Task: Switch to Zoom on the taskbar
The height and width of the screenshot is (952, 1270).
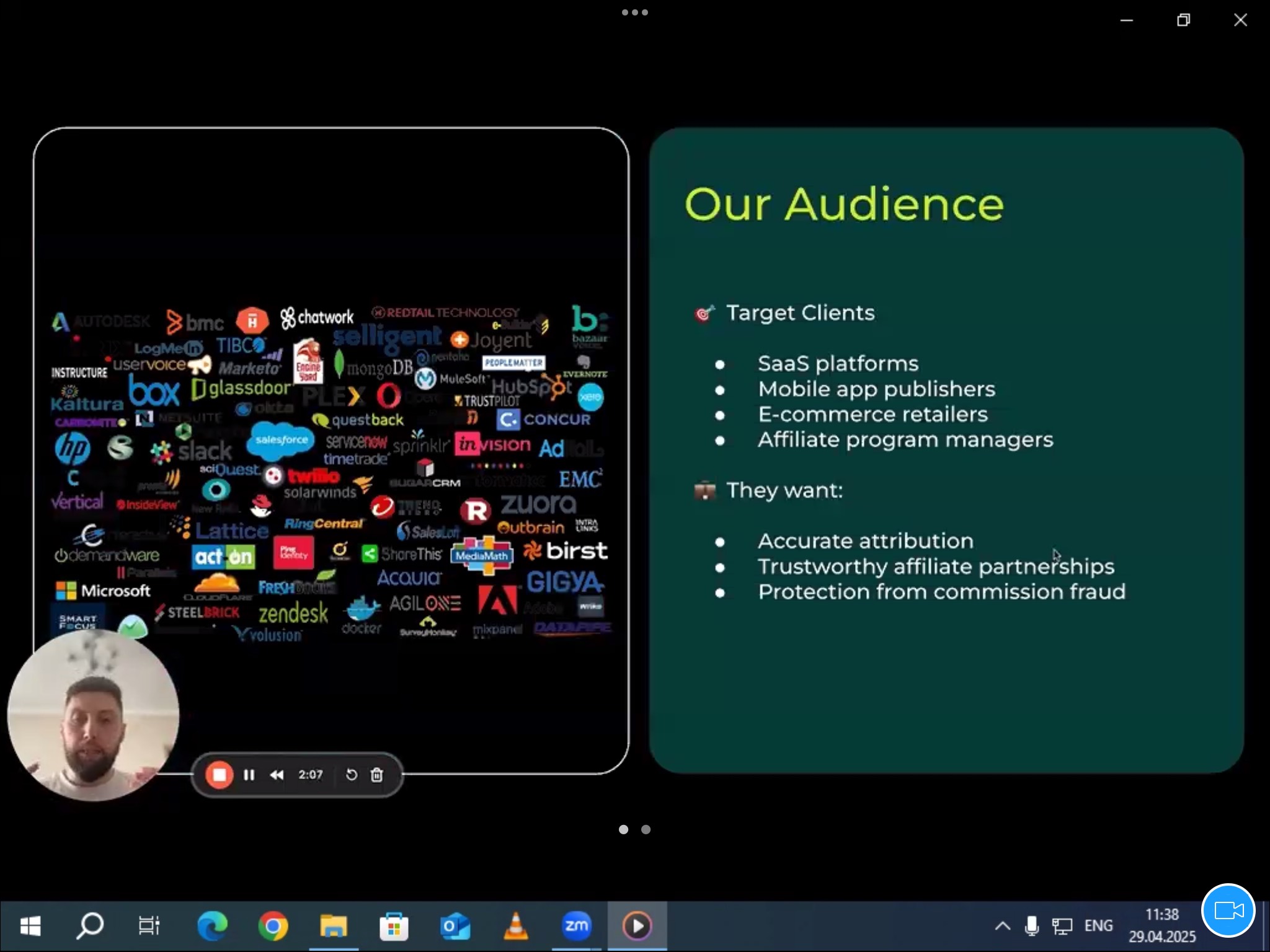Action: [x=576, y=927]
